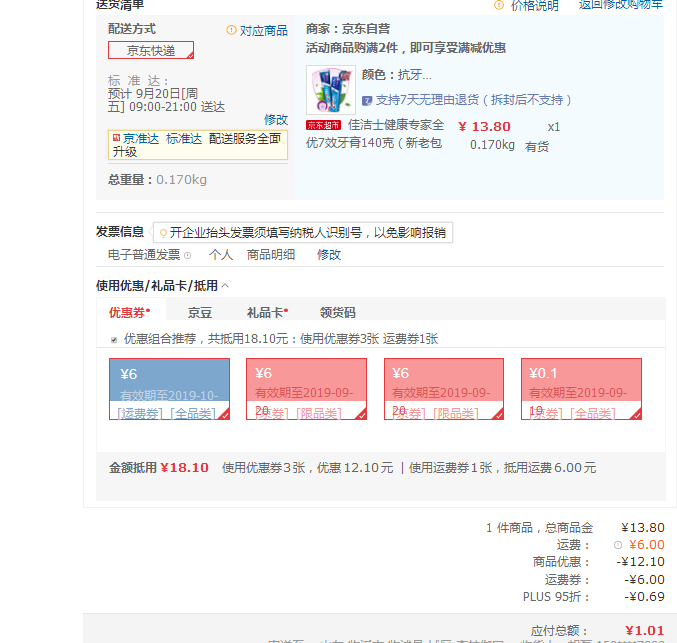The width and height of the screenshot is (677, 643).
Task: Open 对应商品 link
Action: click(263, 31)
